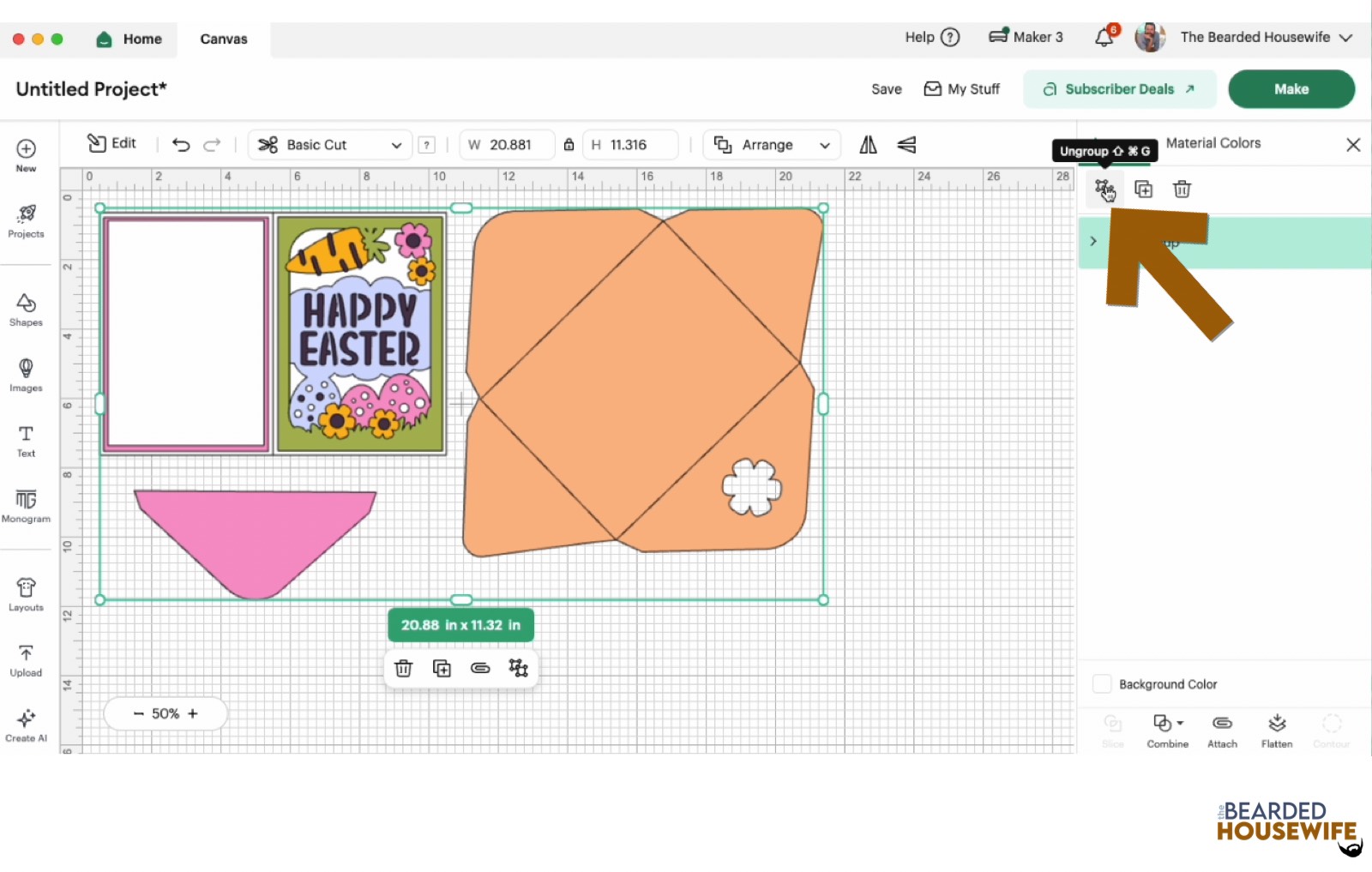This screenshot has width=1372, height=872.
Task: Open the Upload panel
Action: click(x=26, y=660)
